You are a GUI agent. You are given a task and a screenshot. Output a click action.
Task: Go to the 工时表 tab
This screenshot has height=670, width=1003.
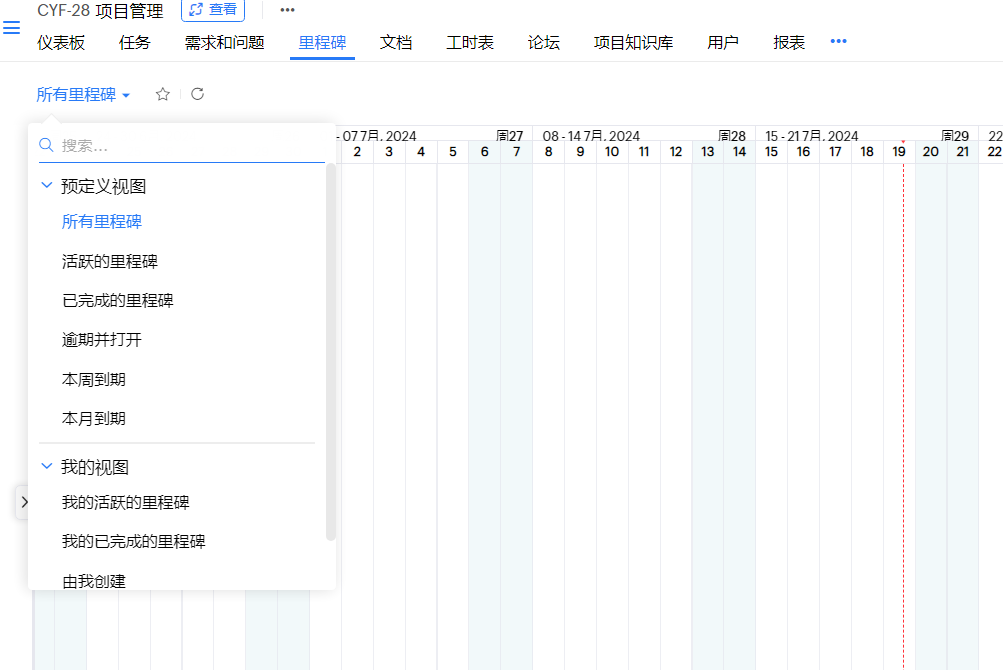[470, 42]
